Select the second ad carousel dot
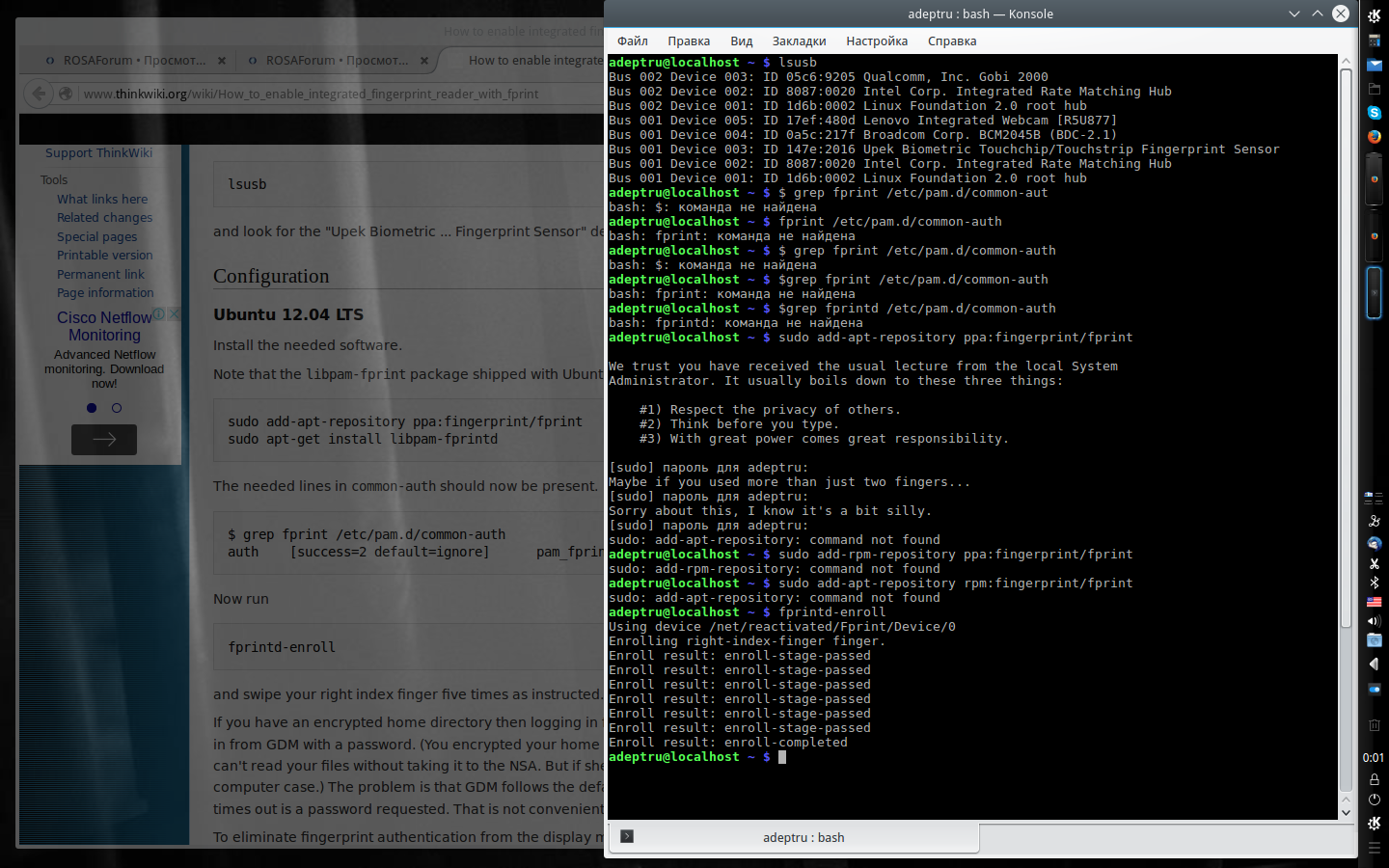The image size is (1389, 868). coord(117,408)
